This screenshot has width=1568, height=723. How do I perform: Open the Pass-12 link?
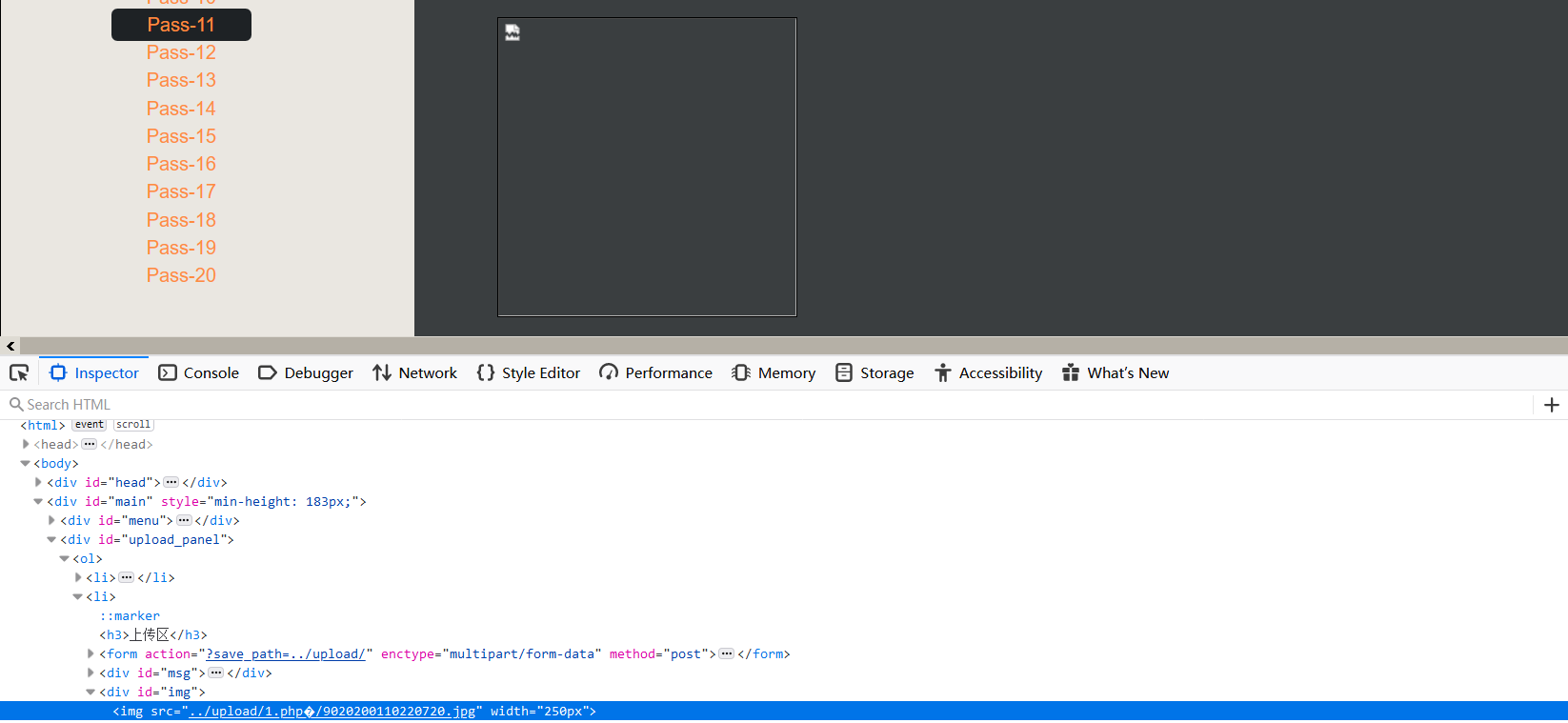(181, 52)
